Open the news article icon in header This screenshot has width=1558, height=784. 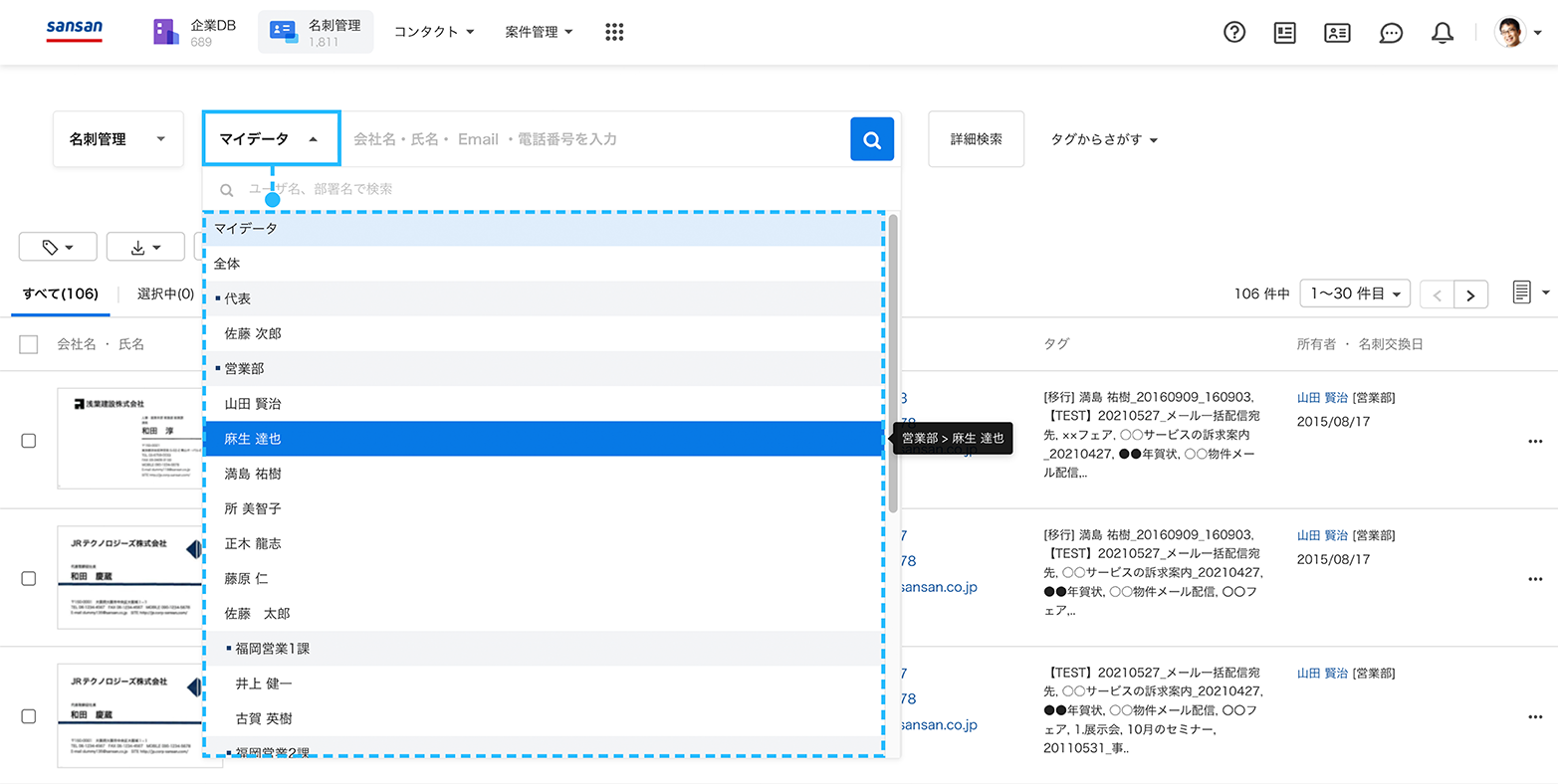(1285, 32)
